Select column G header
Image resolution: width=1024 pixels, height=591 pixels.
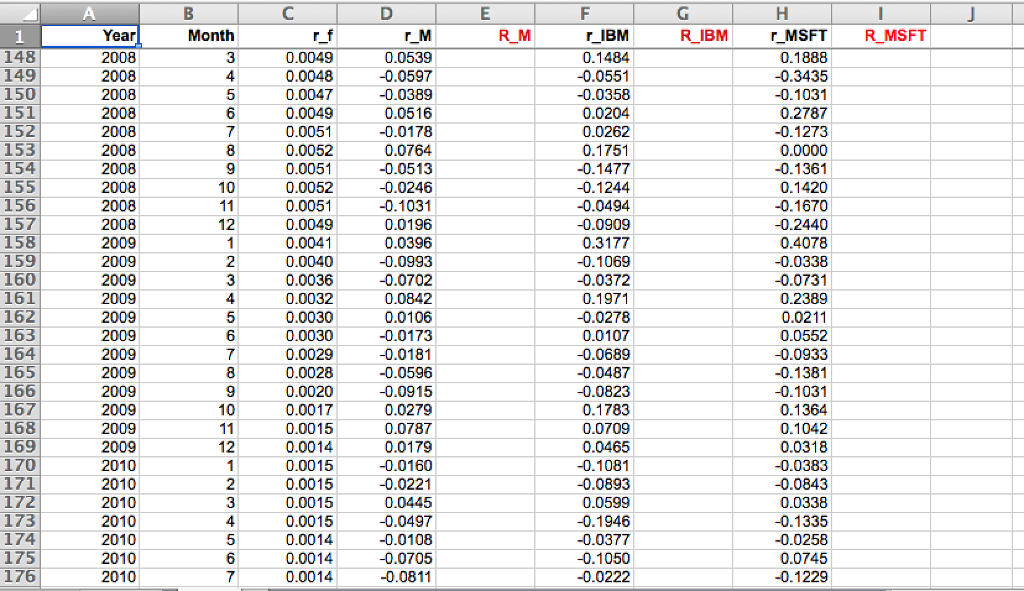[683, 13]
